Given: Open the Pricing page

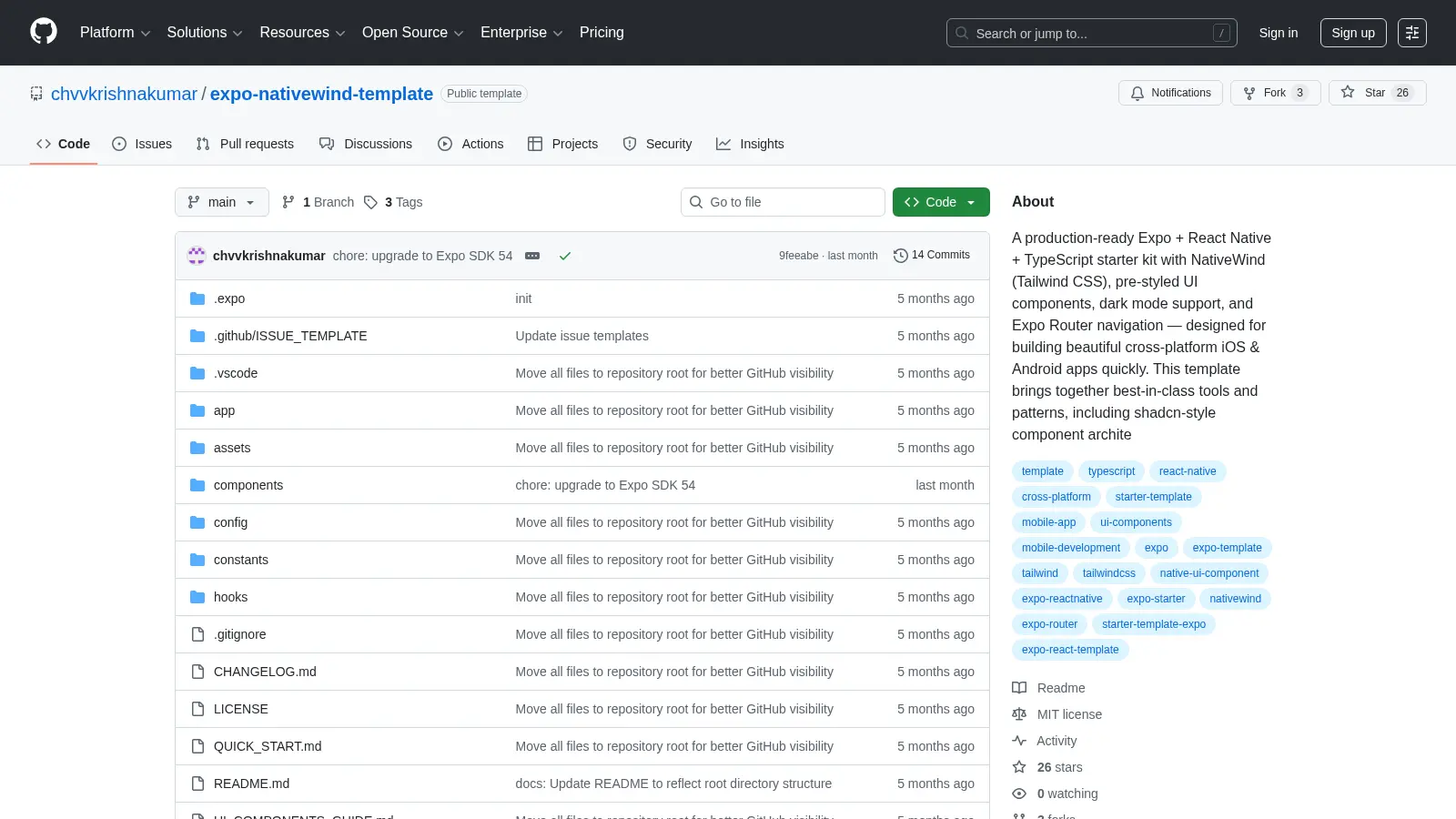Looking at the screenshot, I should point(602,33).
